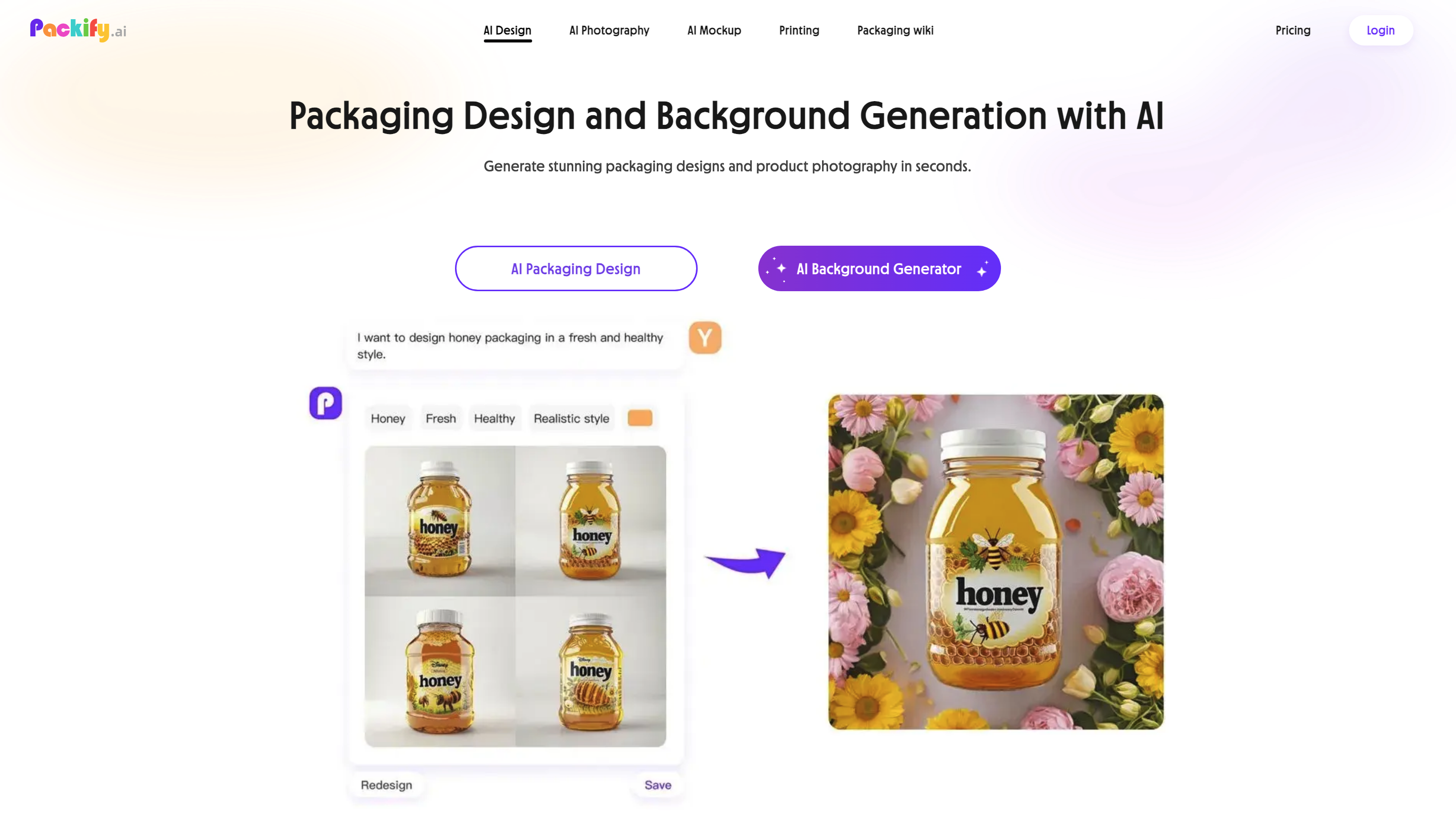Viewport: 1456px width, 819px height.
Task: Switch to the AI Mockup section
Action: click(713, 30)
